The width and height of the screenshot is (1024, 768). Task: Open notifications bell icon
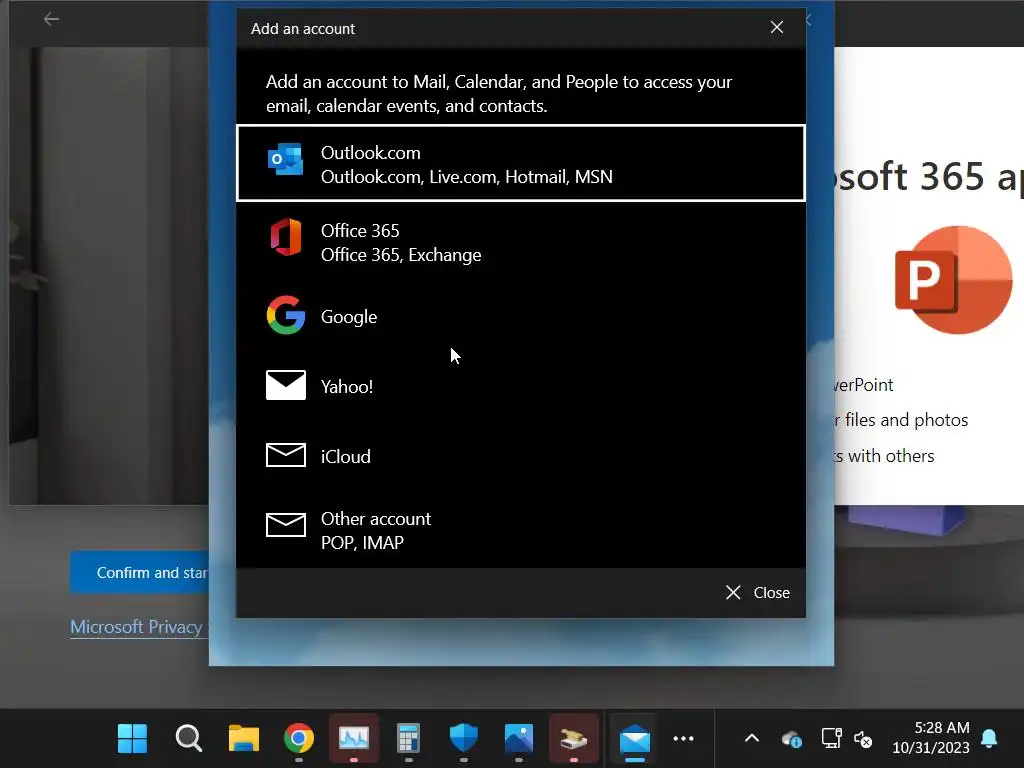click(989, 739)
